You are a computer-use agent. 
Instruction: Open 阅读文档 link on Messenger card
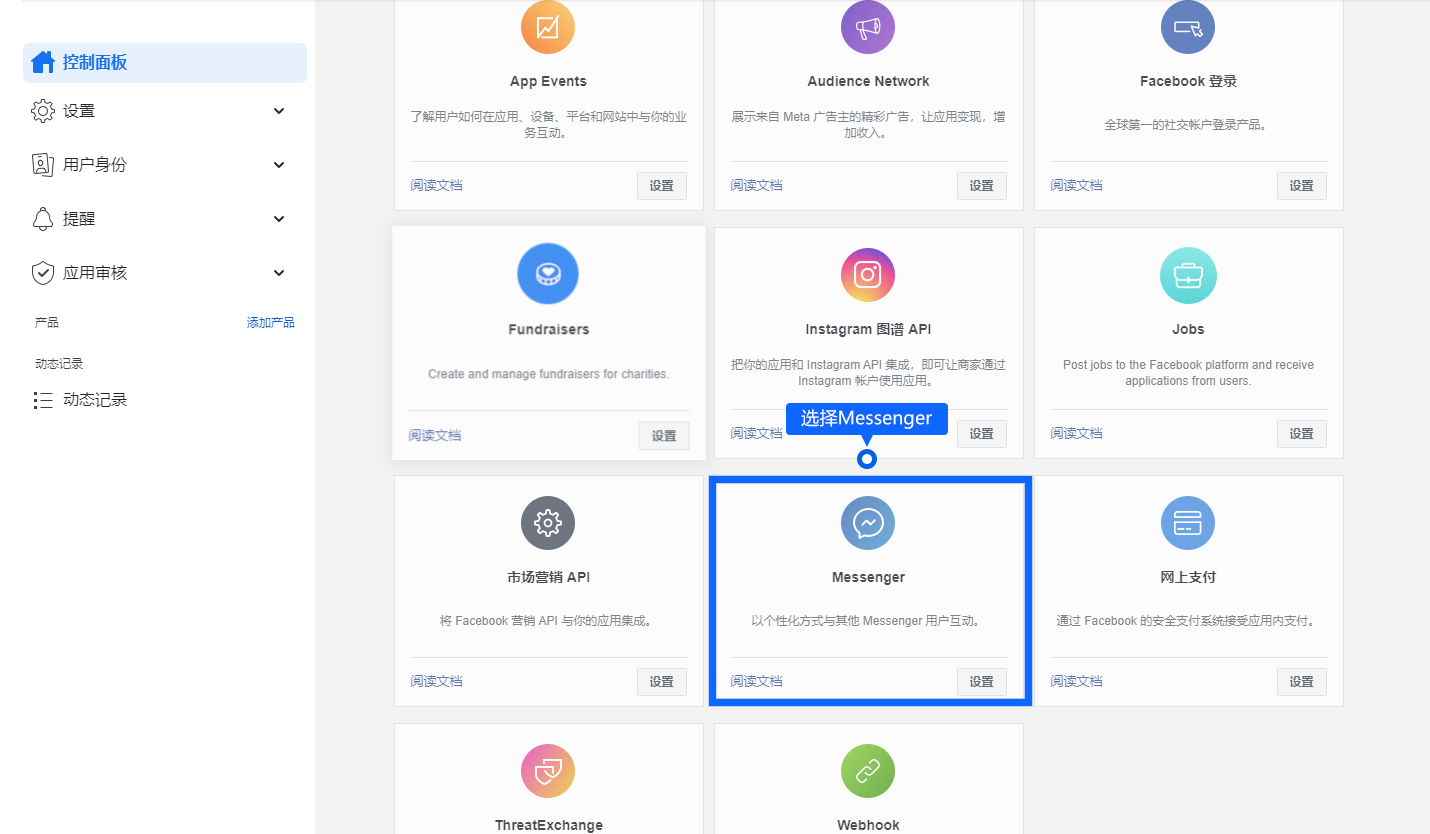click(x=756, y=681)
